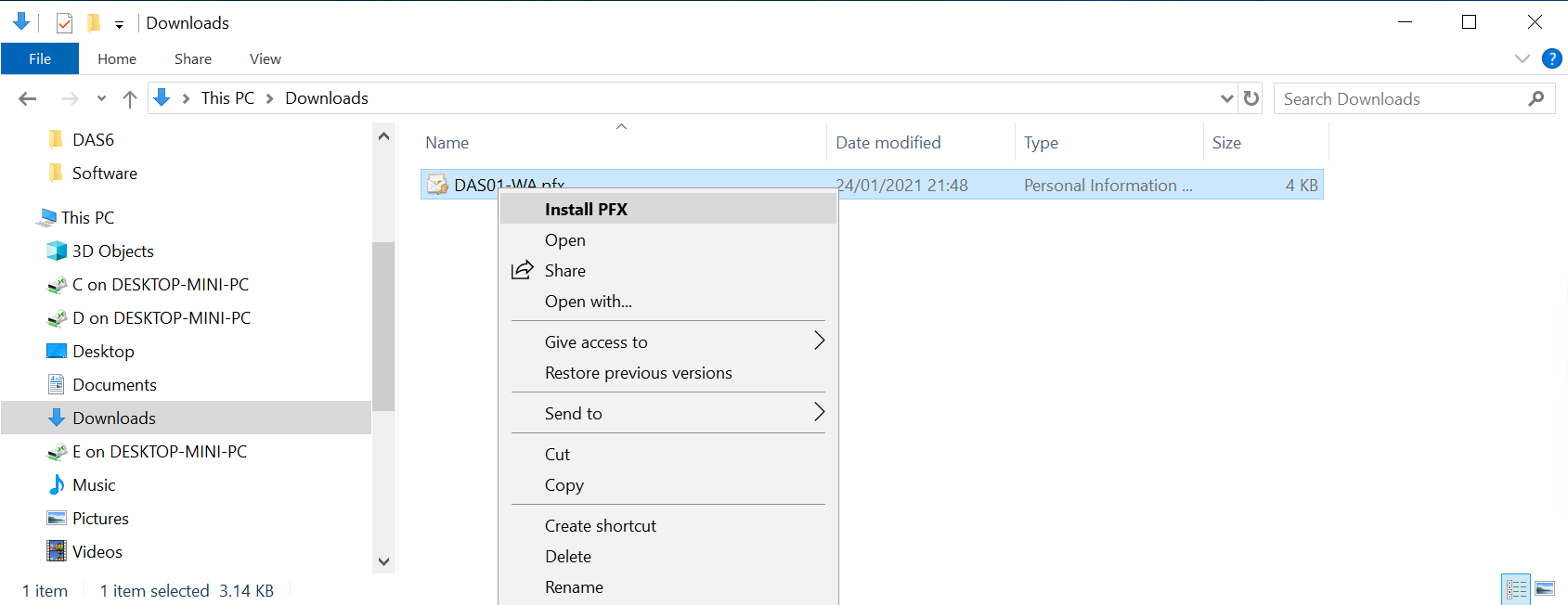Viewport: 1568px width, 605px height.
Task: Select Documents in the navigation pane
Action: point(114,384)
